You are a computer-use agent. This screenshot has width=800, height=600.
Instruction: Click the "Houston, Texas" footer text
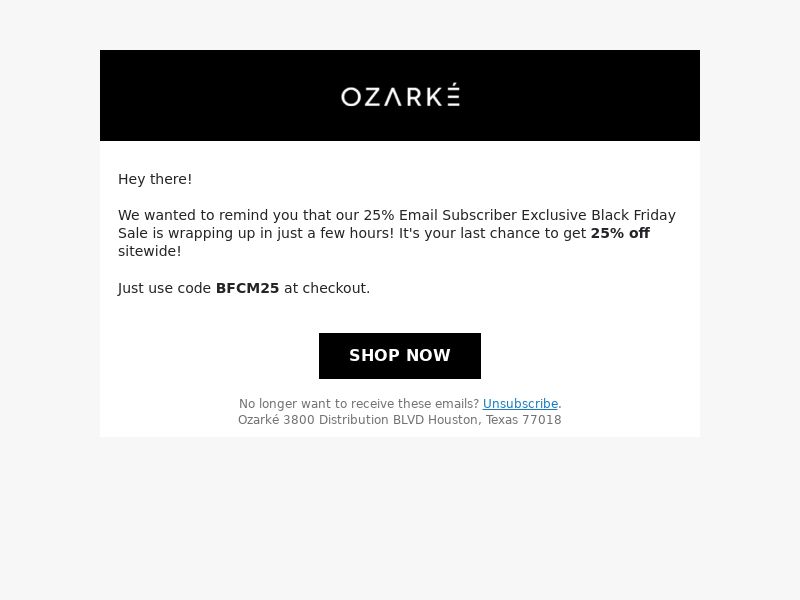[x=478, y=420]
